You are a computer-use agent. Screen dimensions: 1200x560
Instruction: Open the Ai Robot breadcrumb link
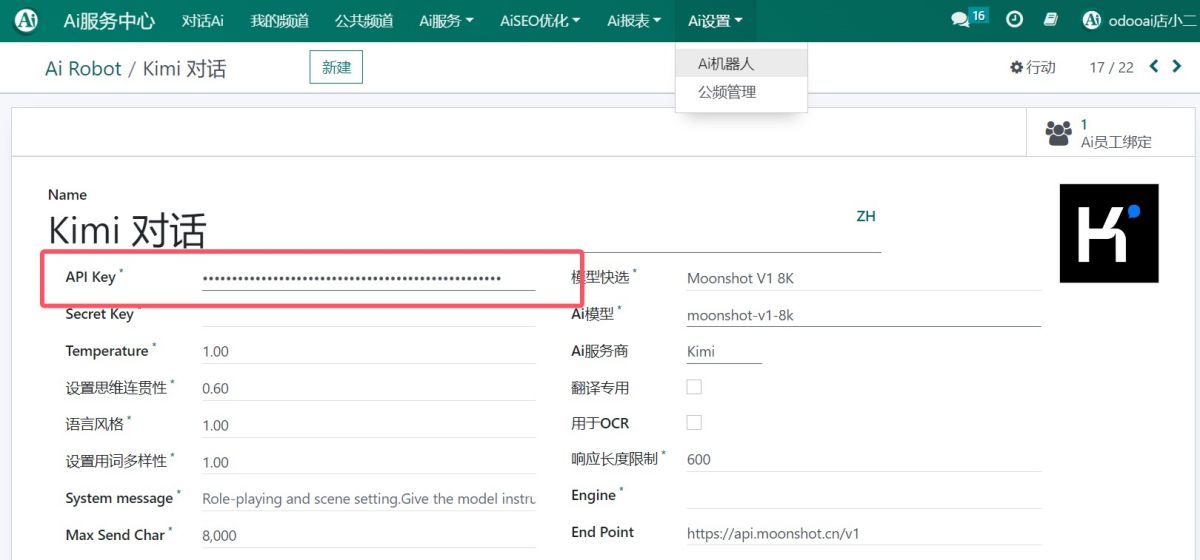pos(83,68)
